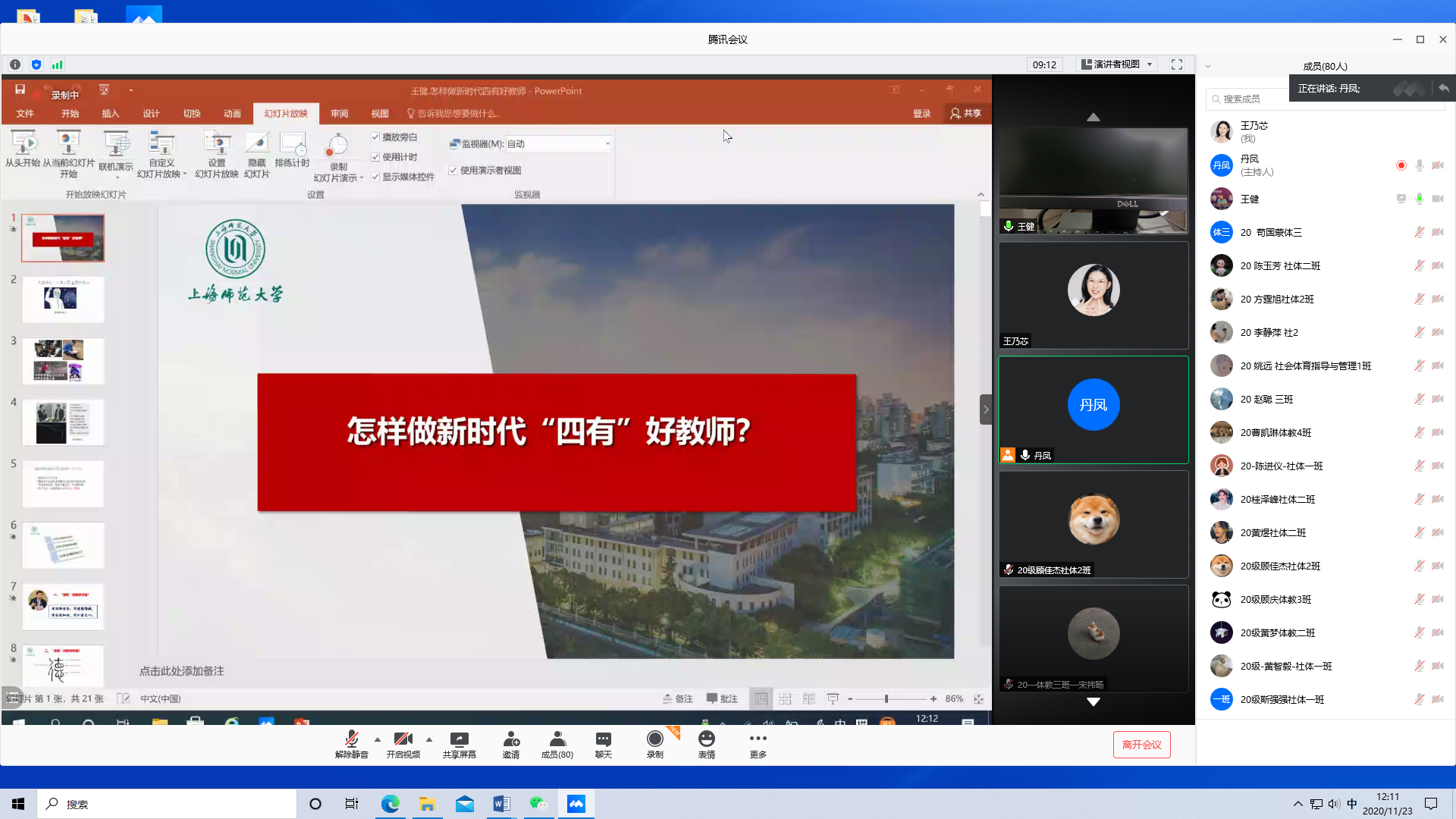Image resolution: width=1456 pixels, height=819 pixels.
Task: Click 离开会议 leave meeting button
Action: (1141, 745)
